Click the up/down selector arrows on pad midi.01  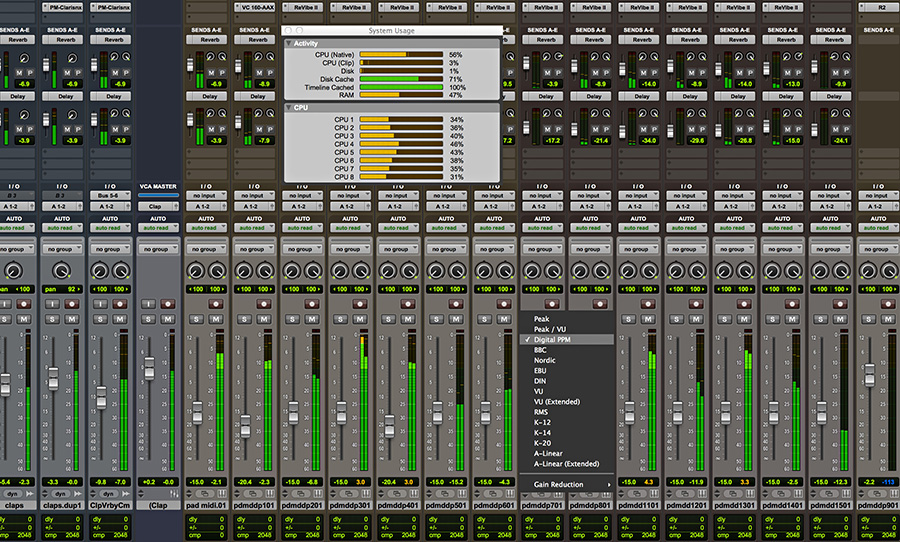coord(189,494)
